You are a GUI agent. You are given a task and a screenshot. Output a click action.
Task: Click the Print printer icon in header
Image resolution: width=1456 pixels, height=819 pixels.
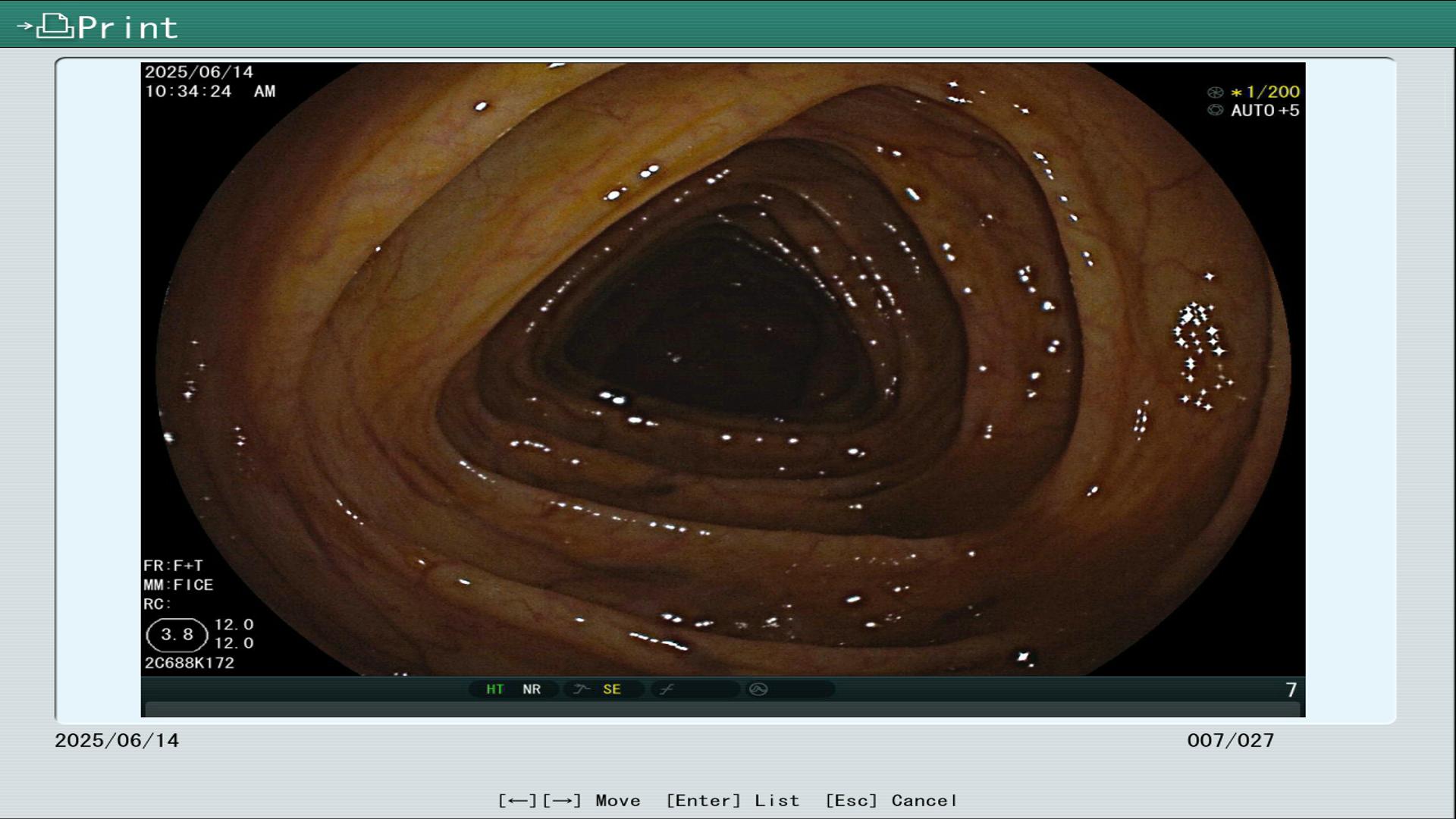click(55, 27)
